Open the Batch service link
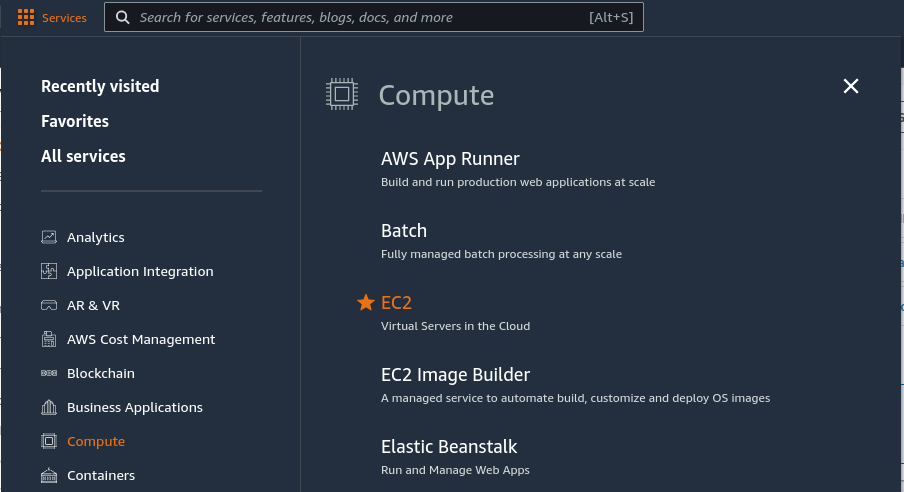The width and height of the screenshot is (904, 492). 404,230
